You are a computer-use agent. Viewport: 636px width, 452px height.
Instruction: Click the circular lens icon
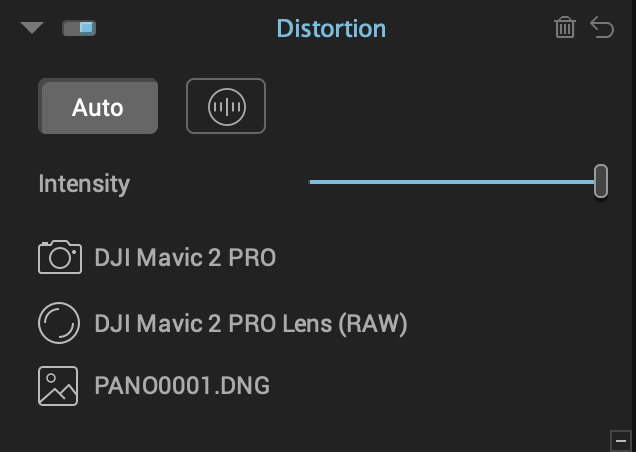[59, 323]
